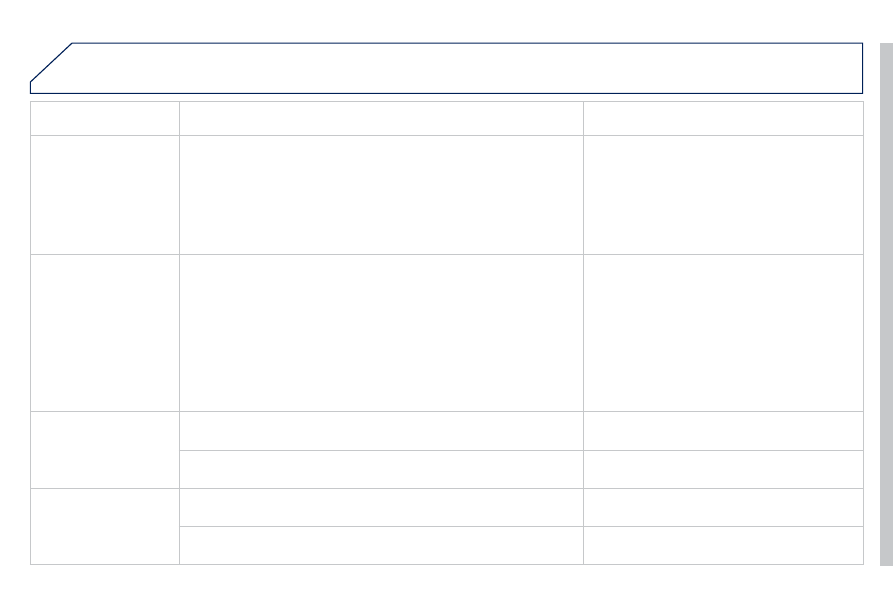Click merged left cell of fourth row group

click(105, 450)
